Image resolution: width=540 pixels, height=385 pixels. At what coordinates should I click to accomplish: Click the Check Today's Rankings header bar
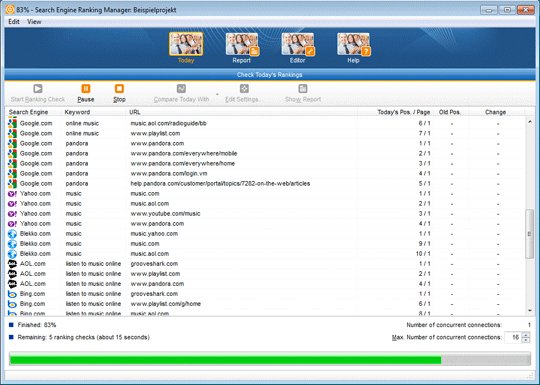pos(270,74)
